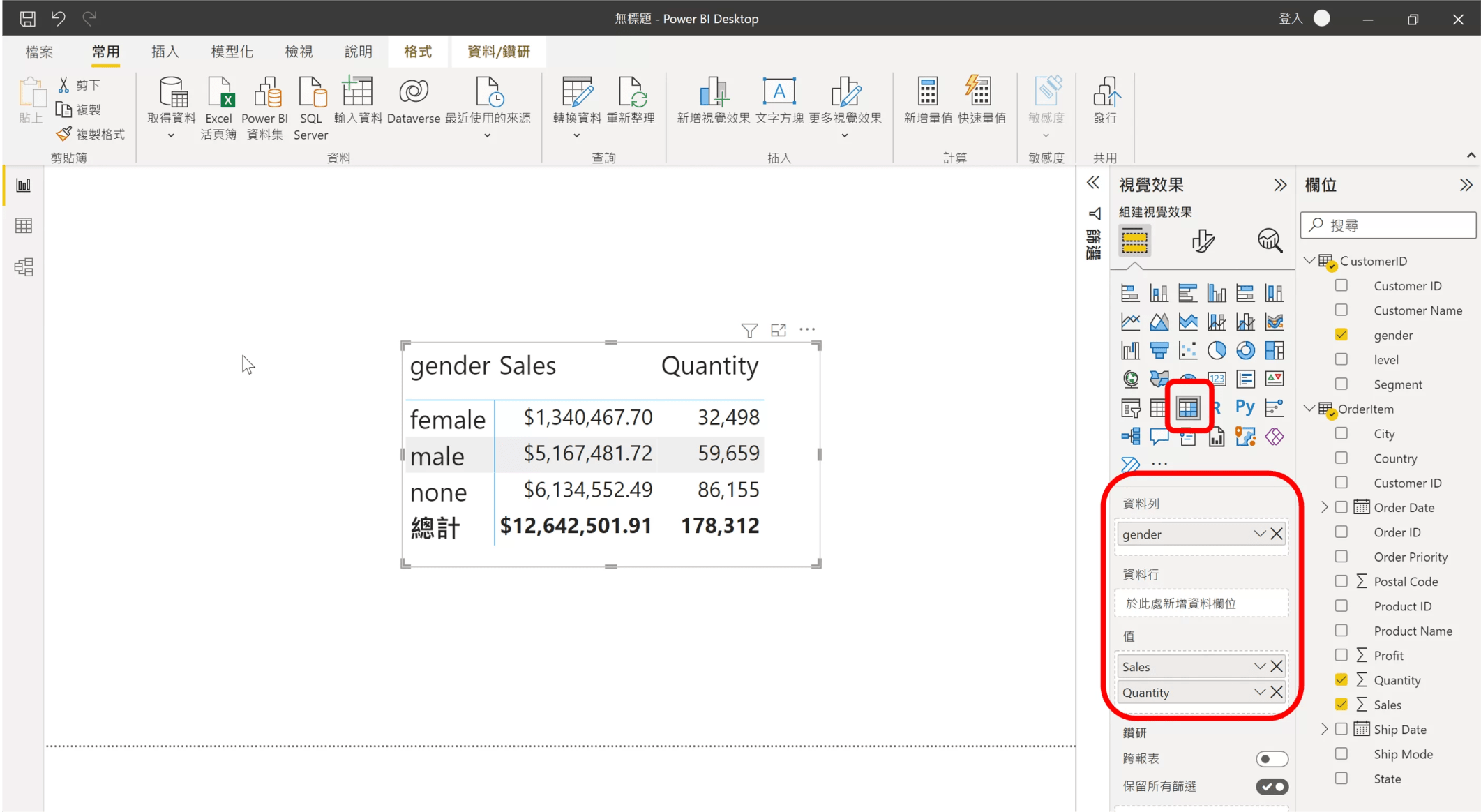Select the Python visual icon
The width and height of the screenshot is (1481, 812).
pos(1246,407)
